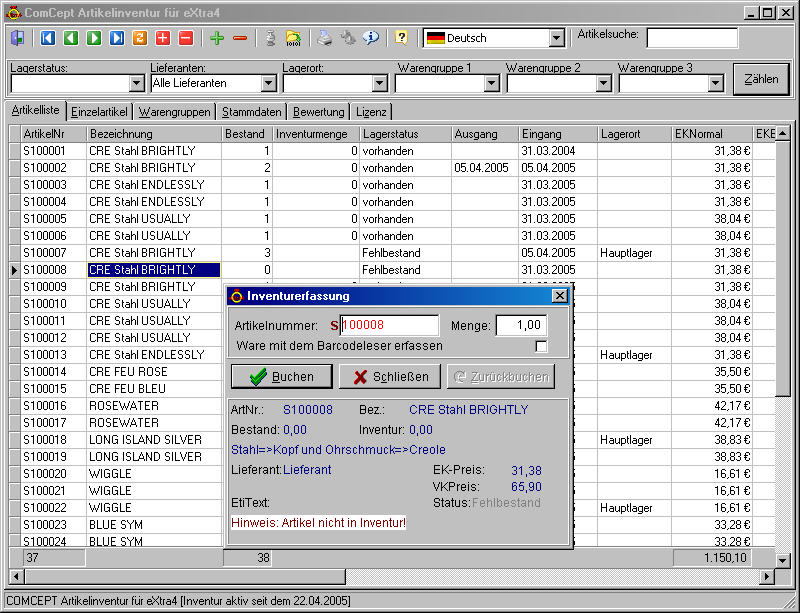The height and width of the screenshot is (613, 800).
Task: Click the Zählen button
Action: [760, 79]
